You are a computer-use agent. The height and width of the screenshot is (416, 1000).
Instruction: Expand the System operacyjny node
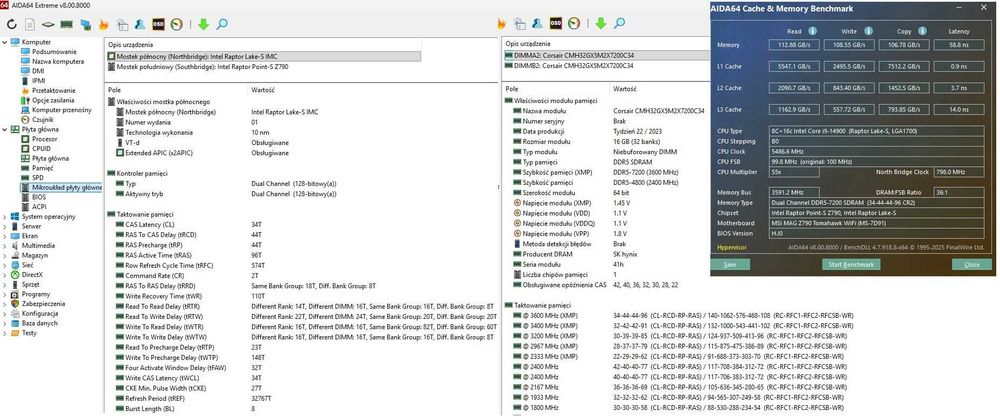(x=5, y=216)
